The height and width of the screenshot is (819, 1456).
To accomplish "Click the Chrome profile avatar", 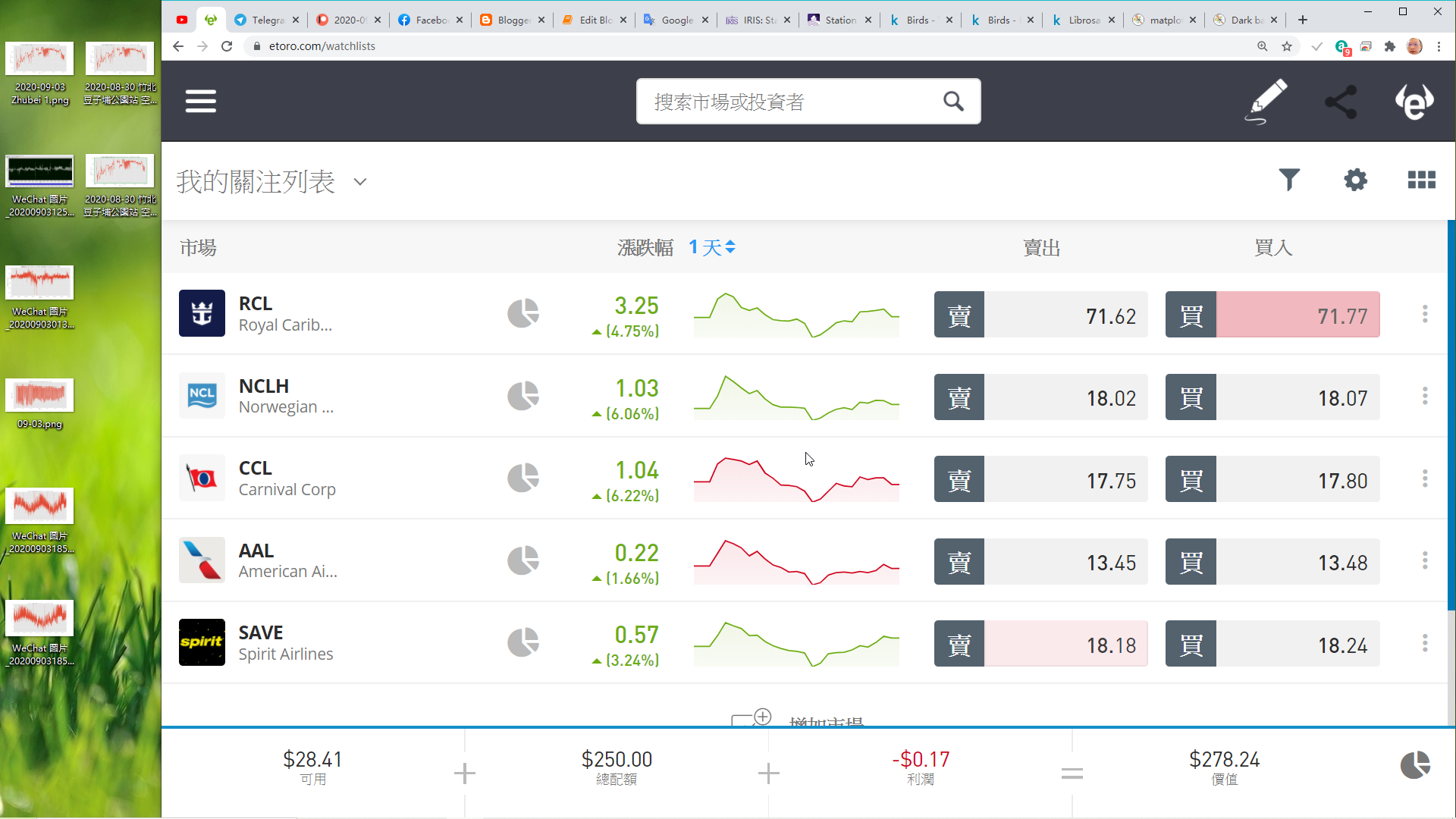I will click(1414, 46).
